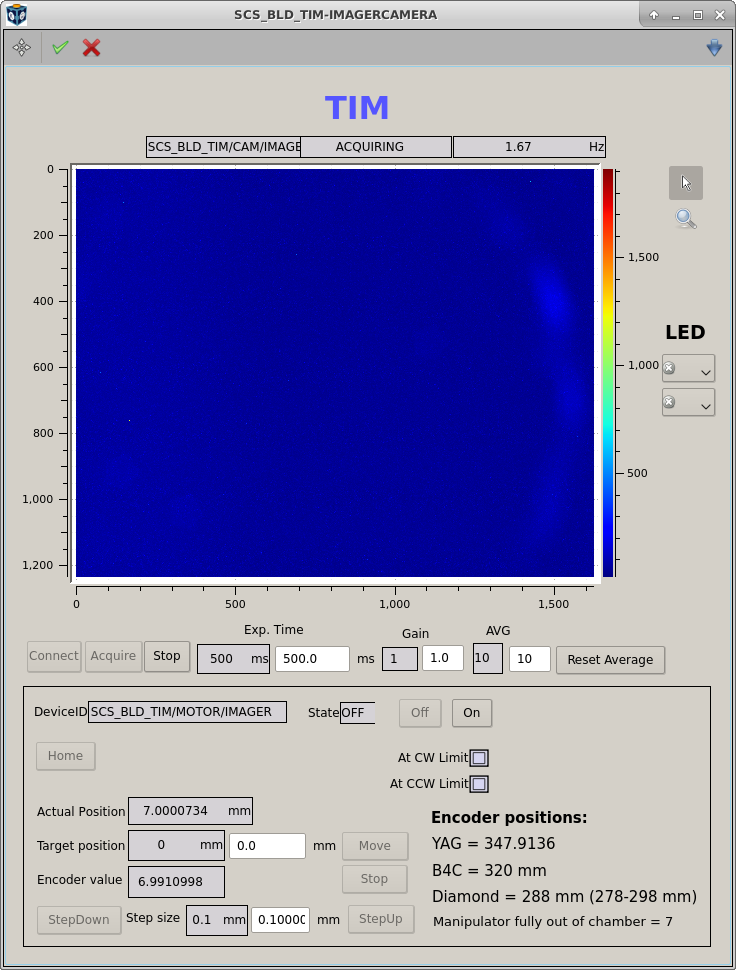
Task: Click the Diamond = 288 mm text
Action: (564, 897)
